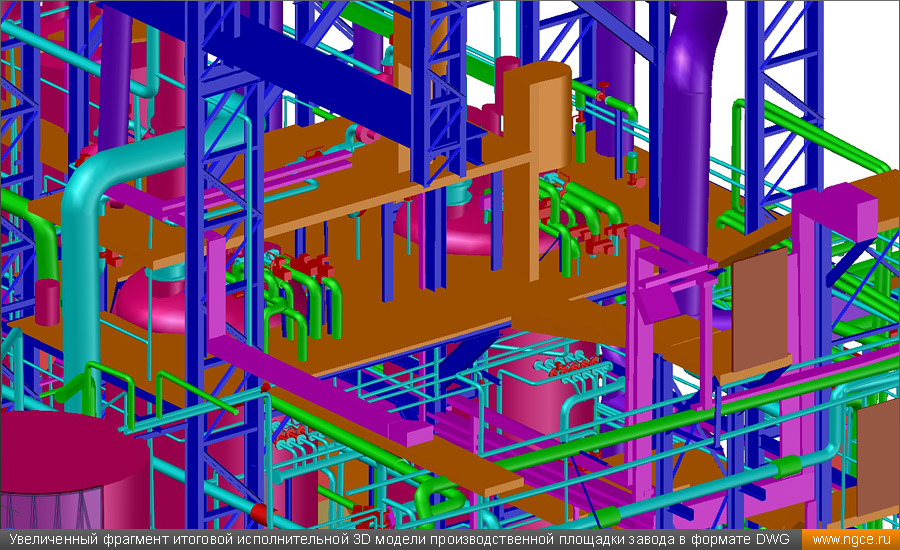Open the www.ngce.ru link
The height and width of the screenshot is (550, 900).
click(x=851, y=540)
